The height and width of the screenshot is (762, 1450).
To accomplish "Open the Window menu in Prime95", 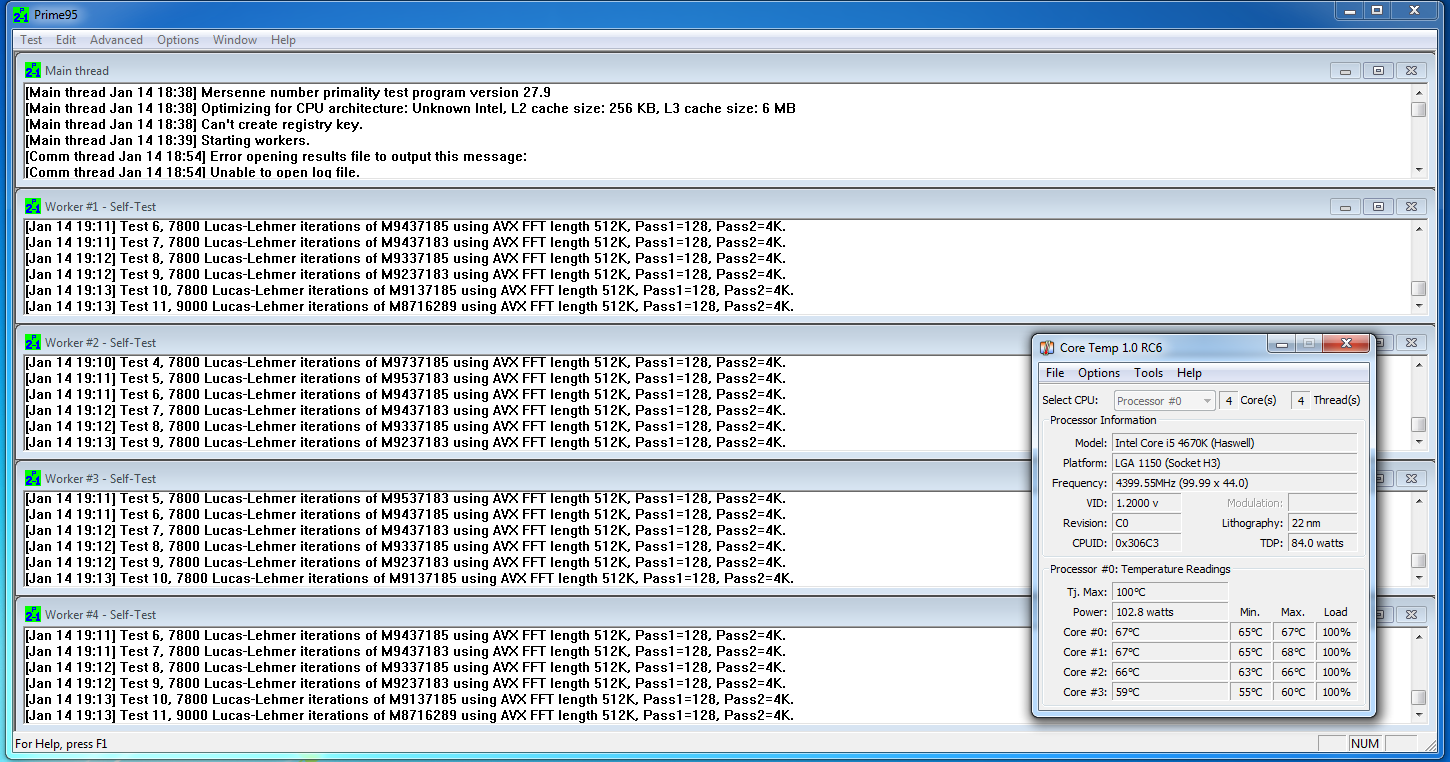I will [235, 40].
